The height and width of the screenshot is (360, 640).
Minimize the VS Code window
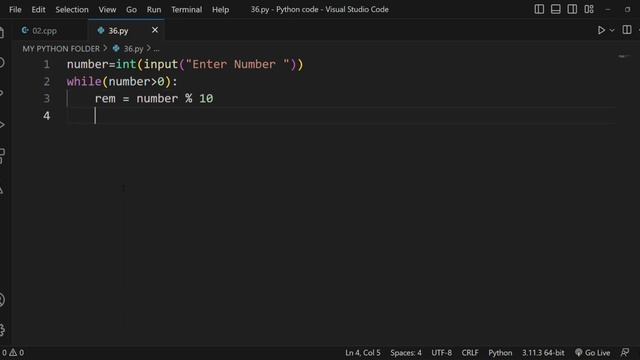(x=608, y=9)
